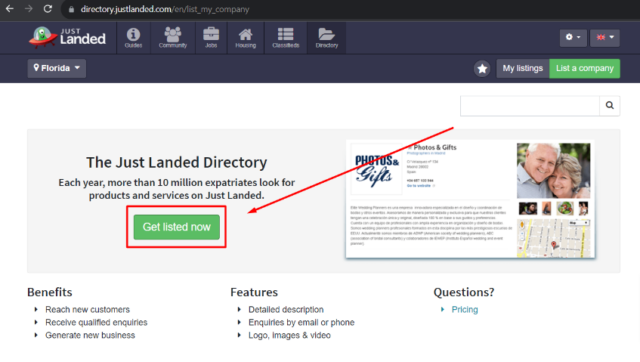Open the Housing section
Screen dimensions: 640x362
[x=245, y=38]
